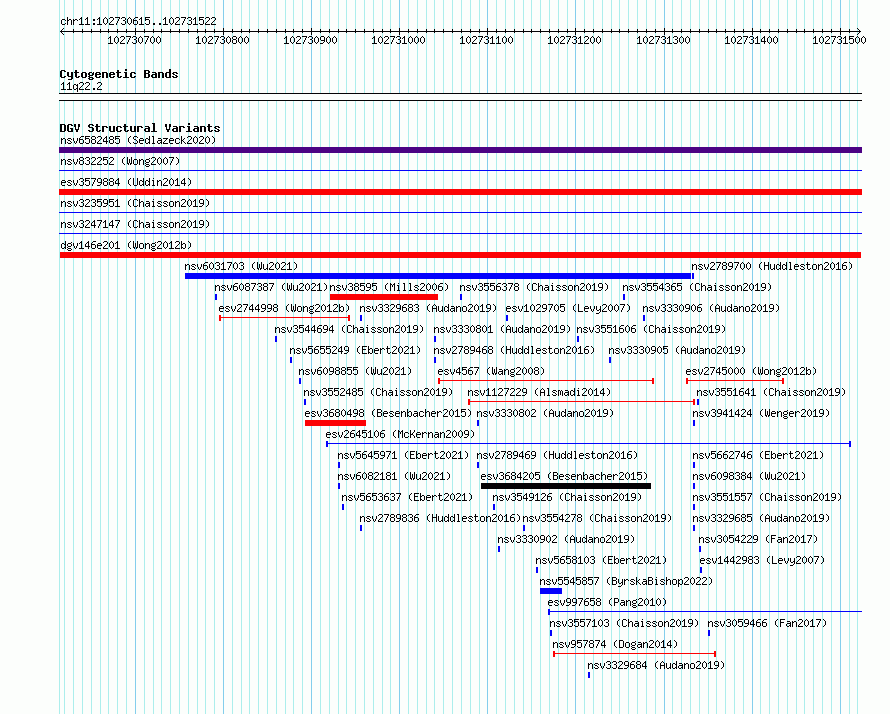Click the nsv6098855 (Wu2021) label
Viewport: 890px width, 714px height.
(x=355, y=371)
